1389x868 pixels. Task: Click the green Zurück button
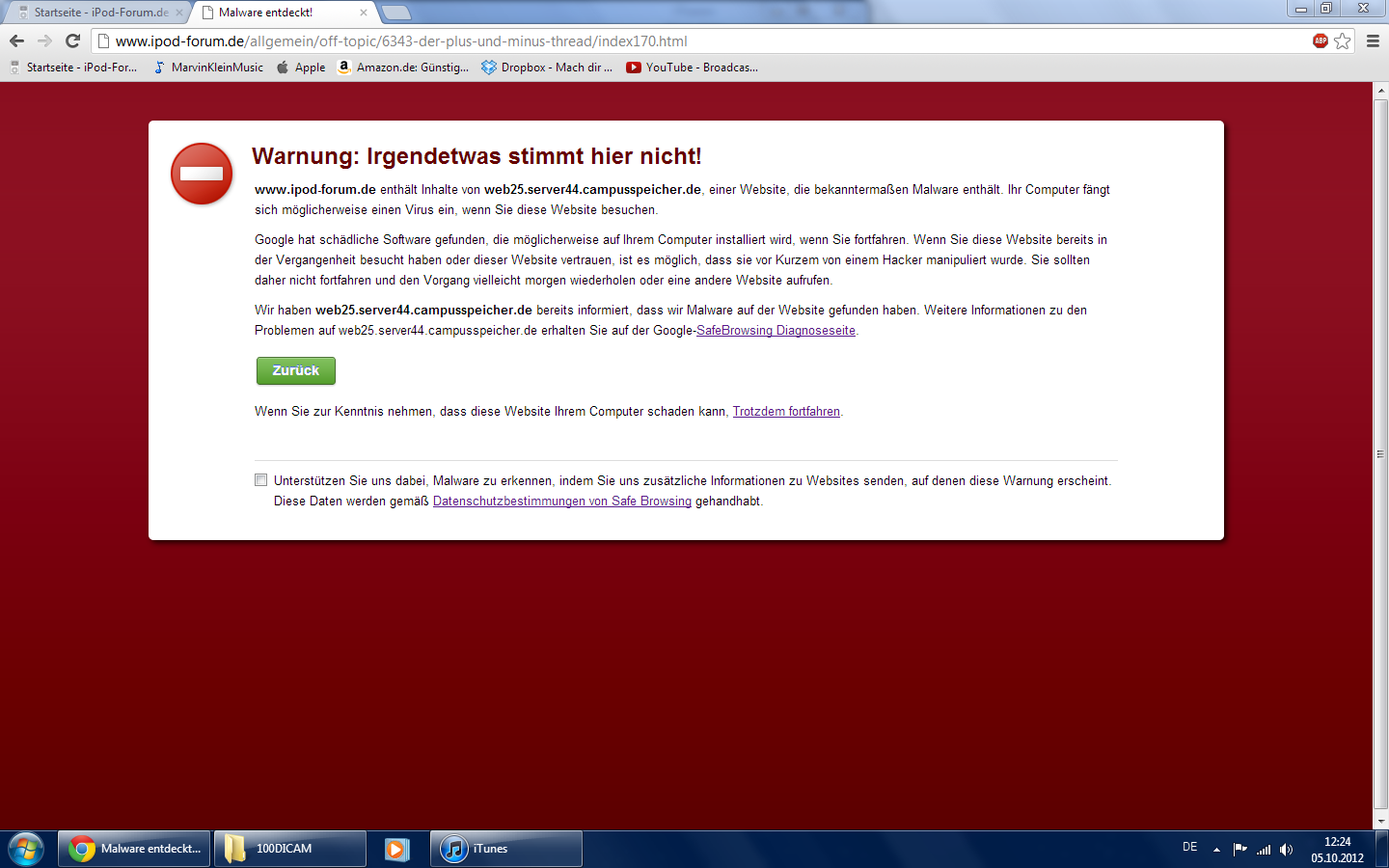pyautogui.click(x=296, y=370)
